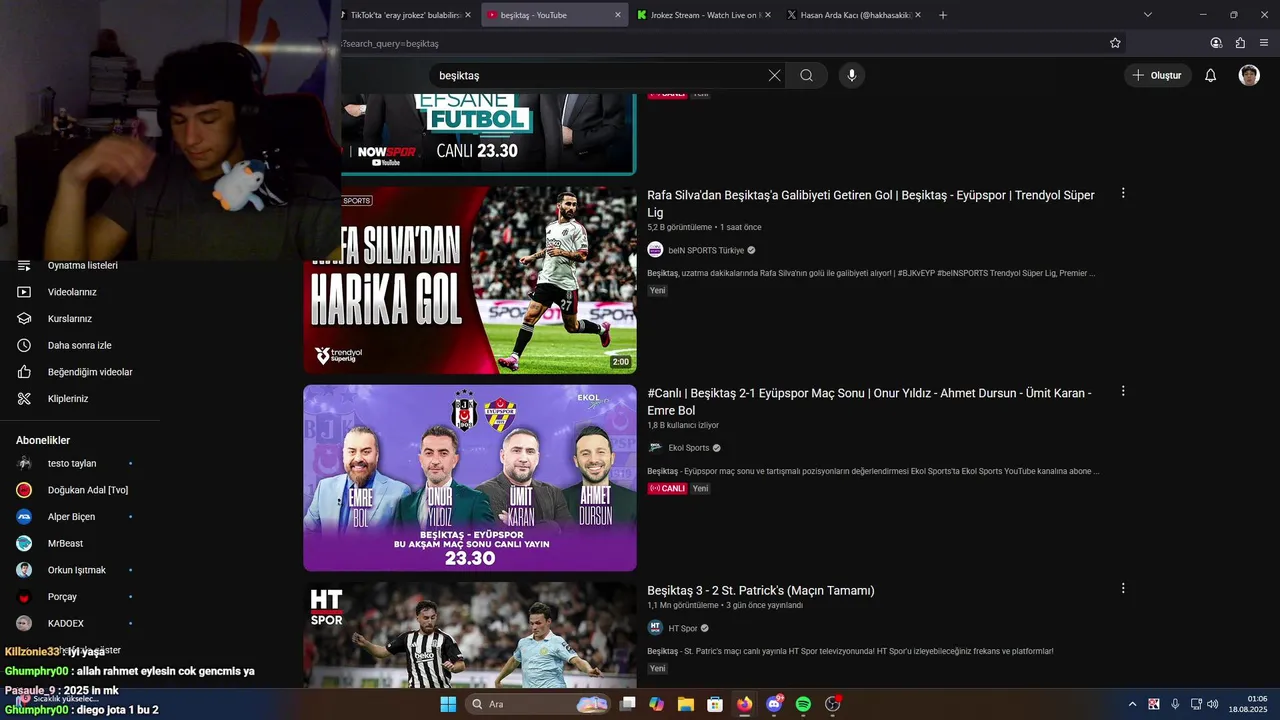Close the Jrokez Stream tab
The width and height of the screenshot is (1280, 720).
click(x=768, y=15)
